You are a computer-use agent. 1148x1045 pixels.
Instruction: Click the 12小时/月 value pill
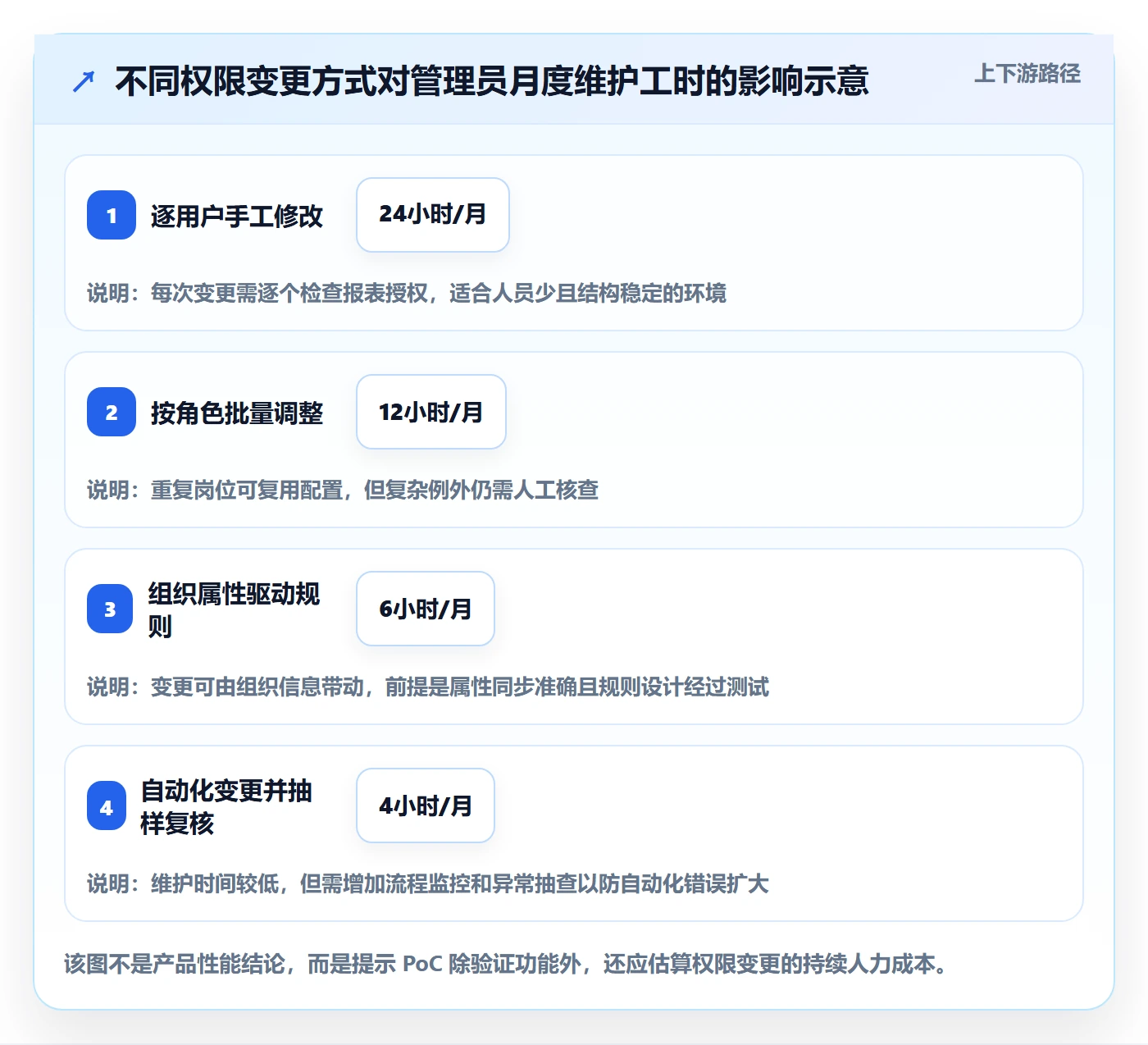[431, 412]
